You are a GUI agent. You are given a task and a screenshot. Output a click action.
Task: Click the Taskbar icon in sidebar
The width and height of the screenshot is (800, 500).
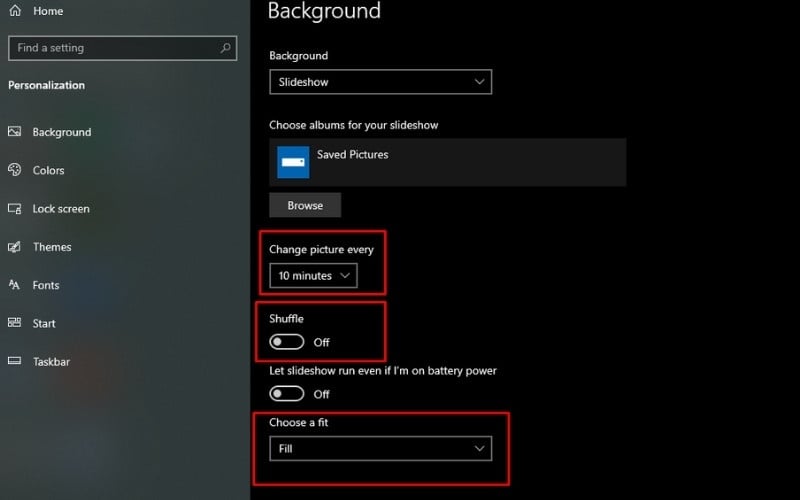(15, 361)
